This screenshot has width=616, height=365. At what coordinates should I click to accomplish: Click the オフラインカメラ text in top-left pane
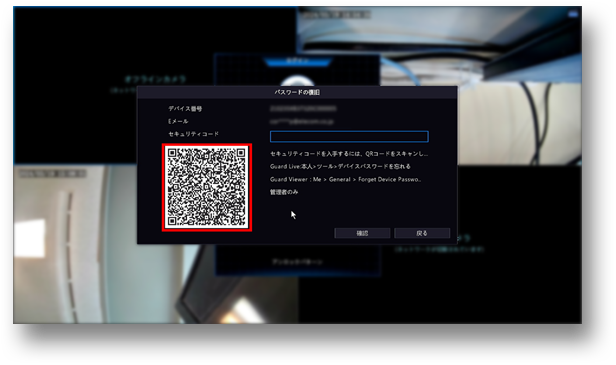[x=155, y=79]
